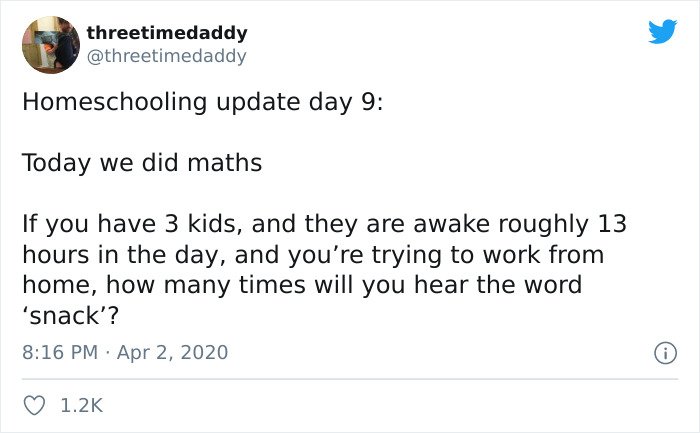Image resolution: width=700 pixels, height=433 pixels.
Task: Click the 'Homeschooling update day 9:' line
Action: (x=203, y=102)
